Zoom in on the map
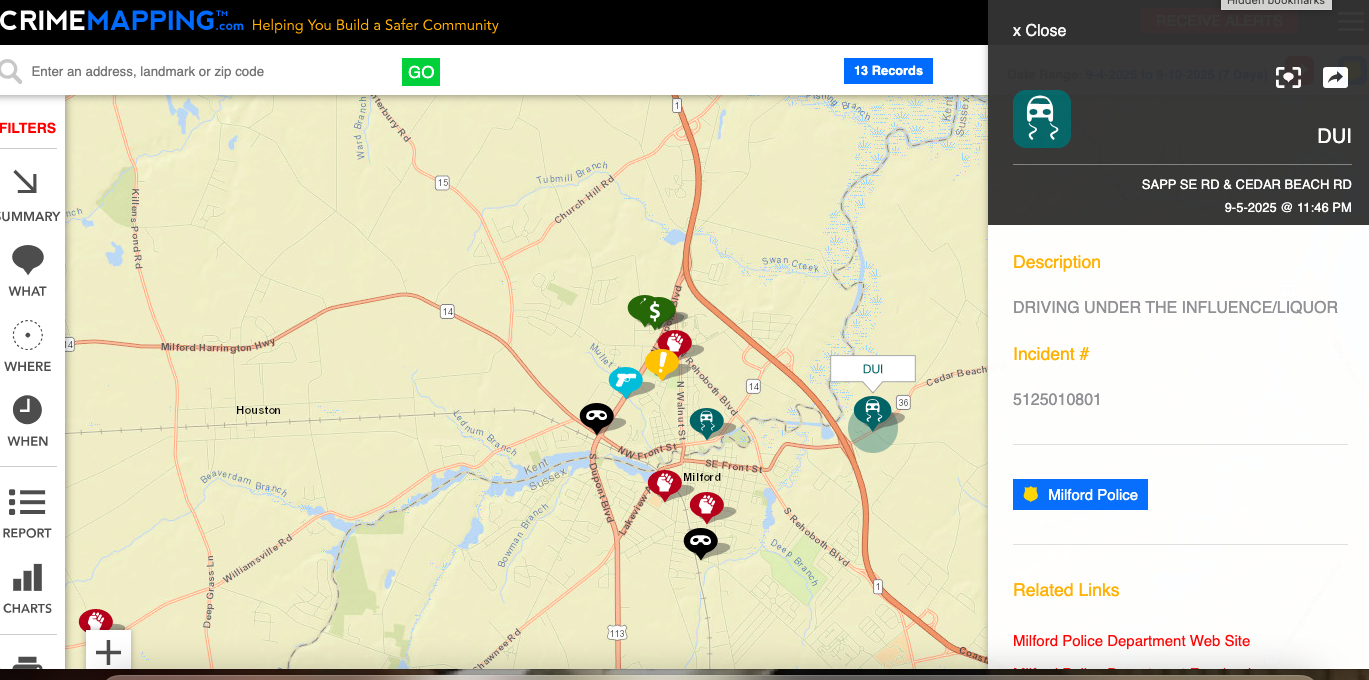Viewport: 1369px width, 680px height. [x=108, y=653]
